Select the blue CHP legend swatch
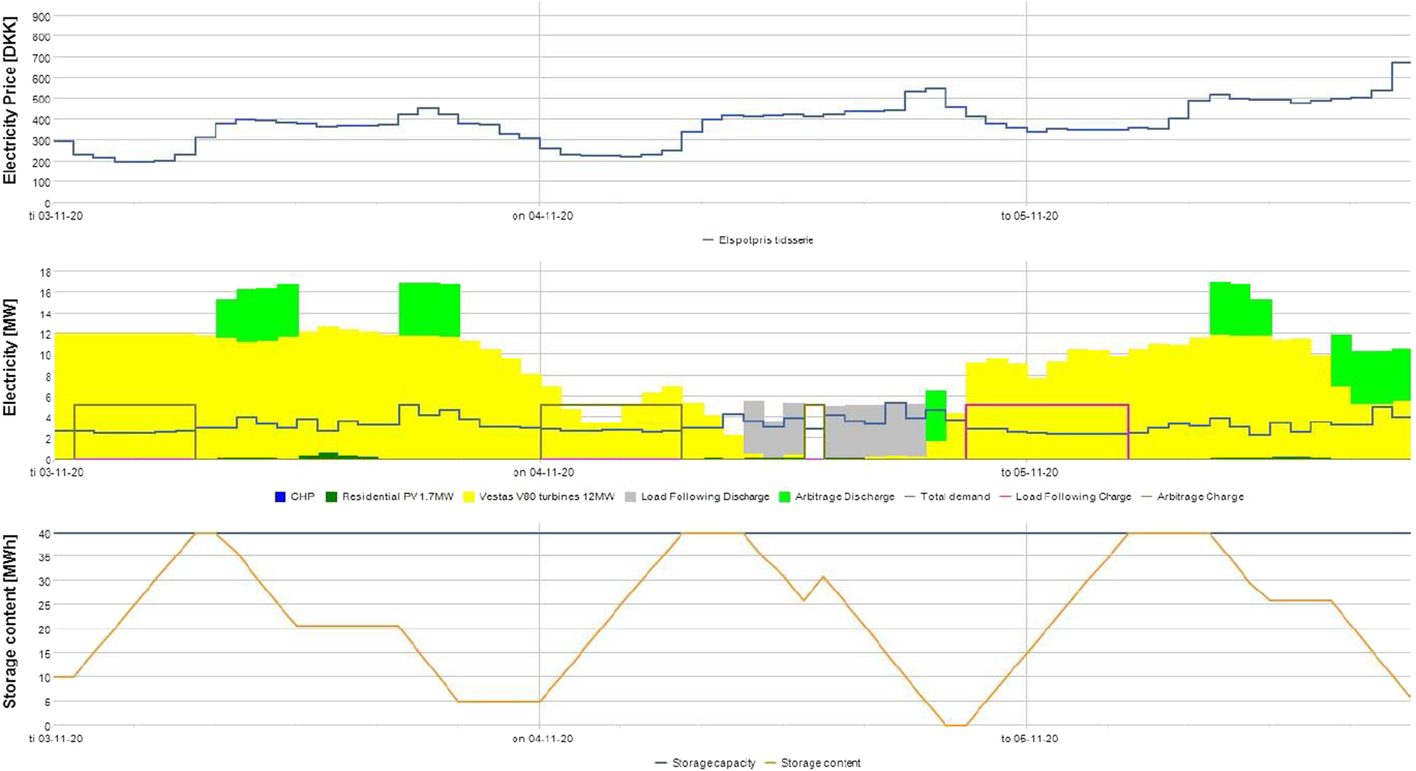The width and height of the screenshot is (1416, 771). click(281, 496)
